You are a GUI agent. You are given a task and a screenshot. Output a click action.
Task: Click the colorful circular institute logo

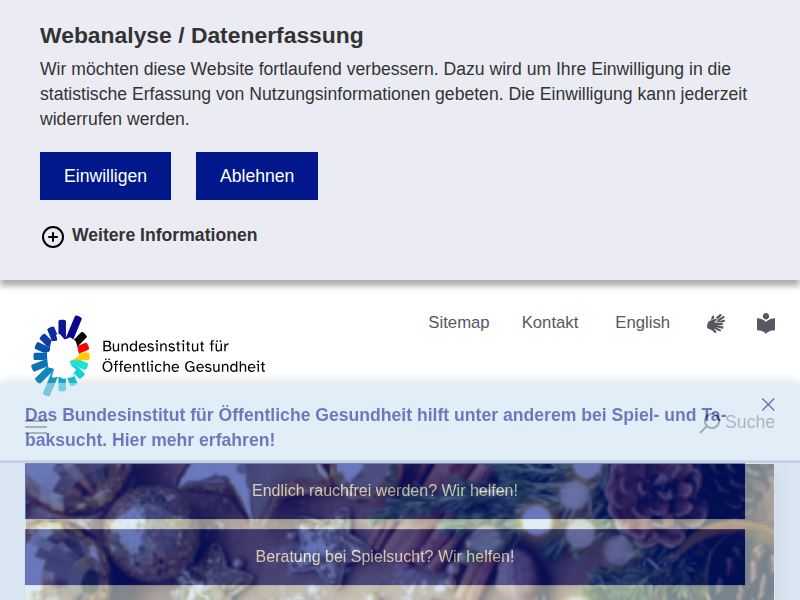point(60,355)
